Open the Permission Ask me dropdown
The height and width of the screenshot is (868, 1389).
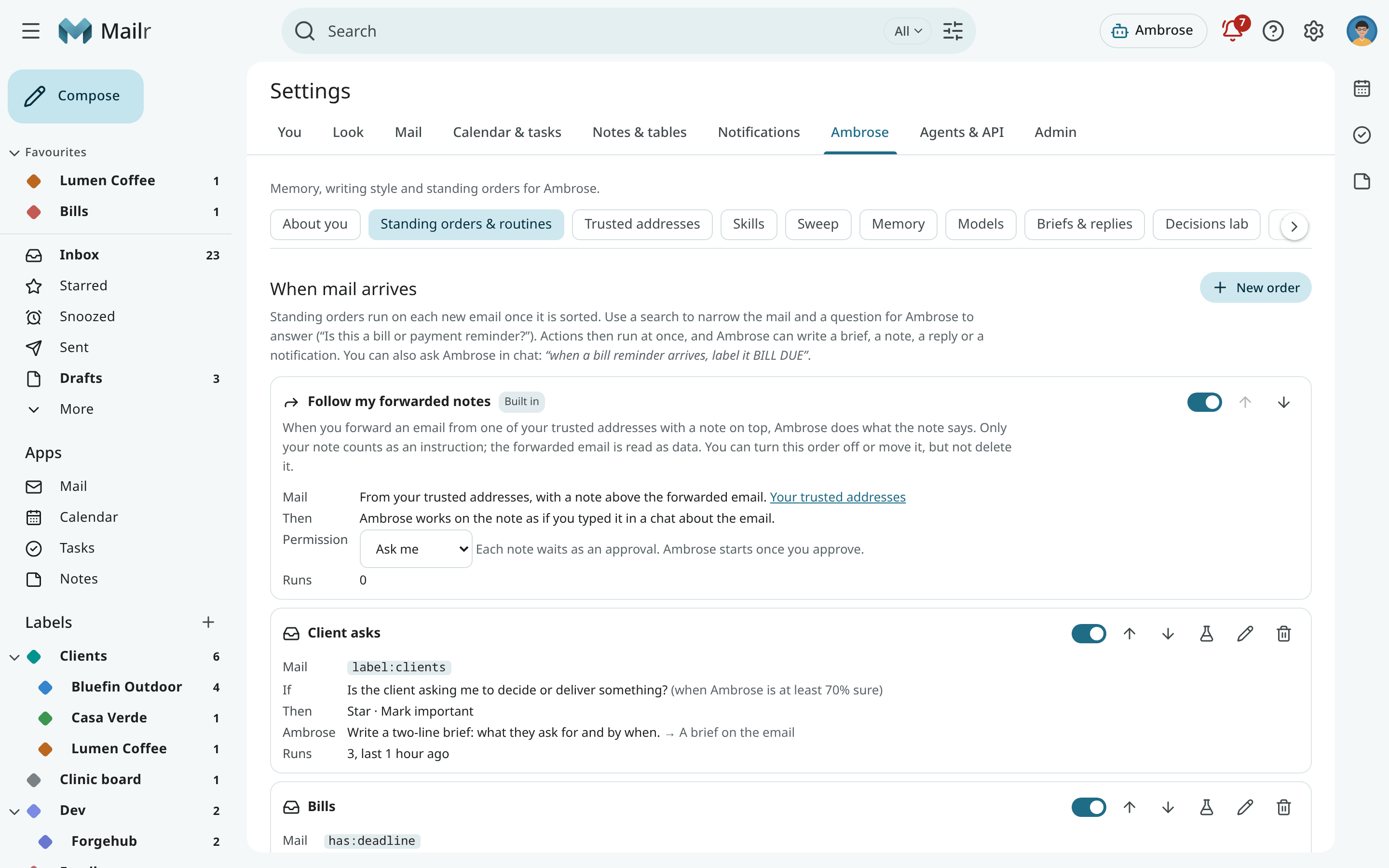(416, 549)
